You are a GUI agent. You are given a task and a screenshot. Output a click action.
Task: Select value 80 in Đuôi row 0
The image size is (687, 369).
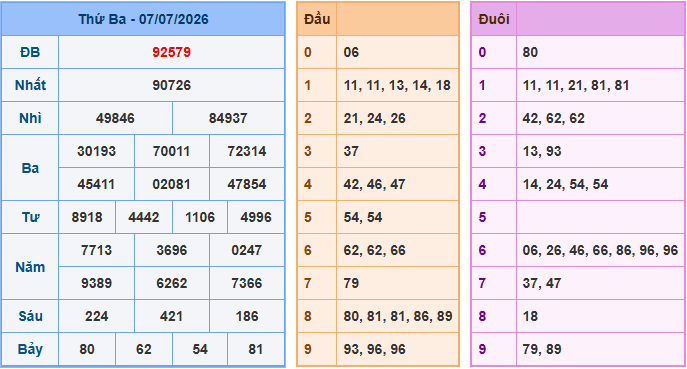click(x=530, y=52)
